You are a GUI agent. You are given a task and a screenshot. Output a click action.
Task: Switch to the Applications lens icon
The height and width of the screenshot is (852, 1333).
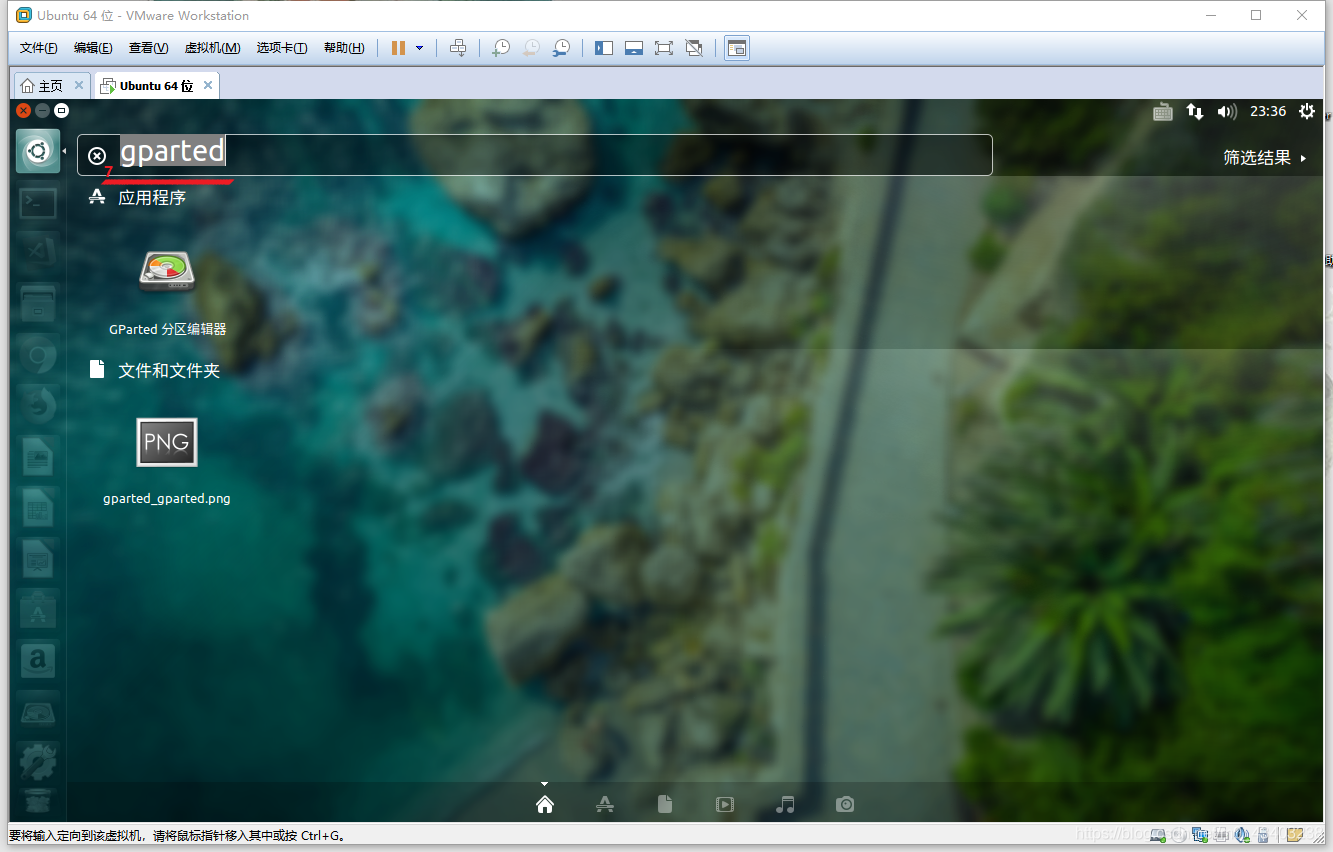point(604,804)
